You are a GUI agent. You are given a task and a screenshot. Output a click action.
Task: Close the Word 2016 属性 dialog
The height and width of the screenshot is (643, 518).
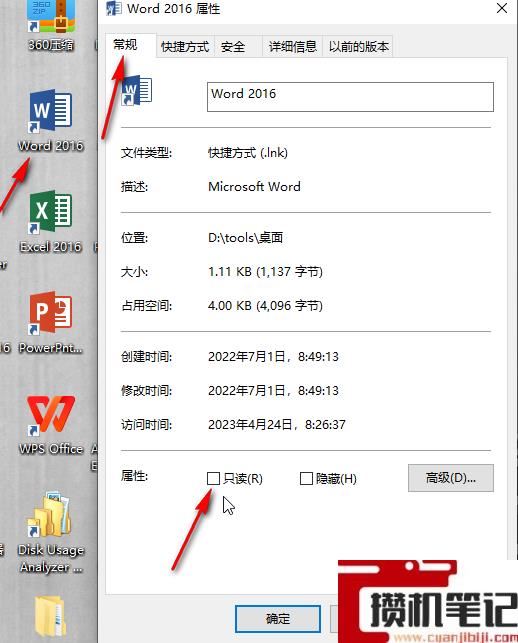(502, 8)
